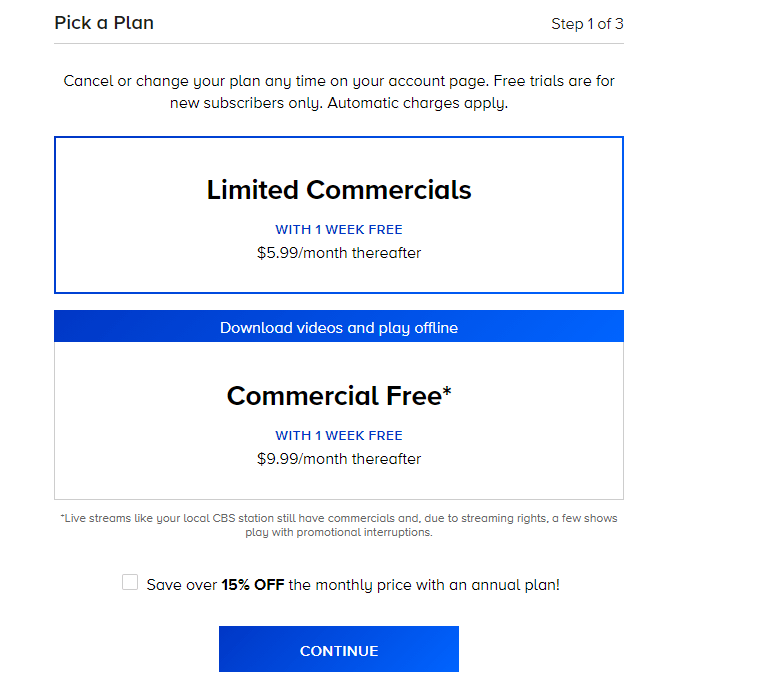Click the Automatic charges apply sentence
This screenshot has height=688, width=770.
(417, 103)
